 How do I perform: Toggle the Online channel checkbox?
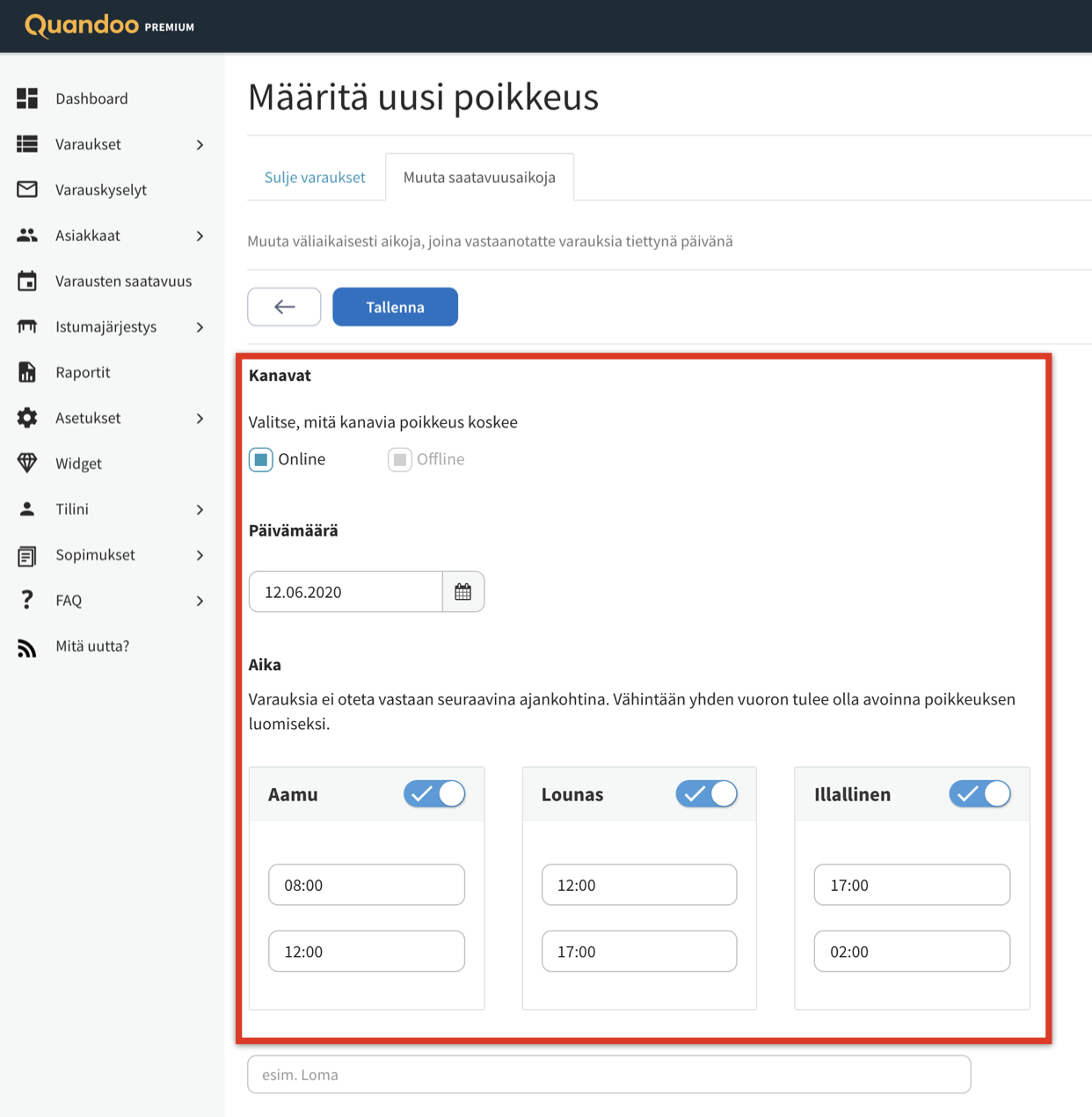261,459
